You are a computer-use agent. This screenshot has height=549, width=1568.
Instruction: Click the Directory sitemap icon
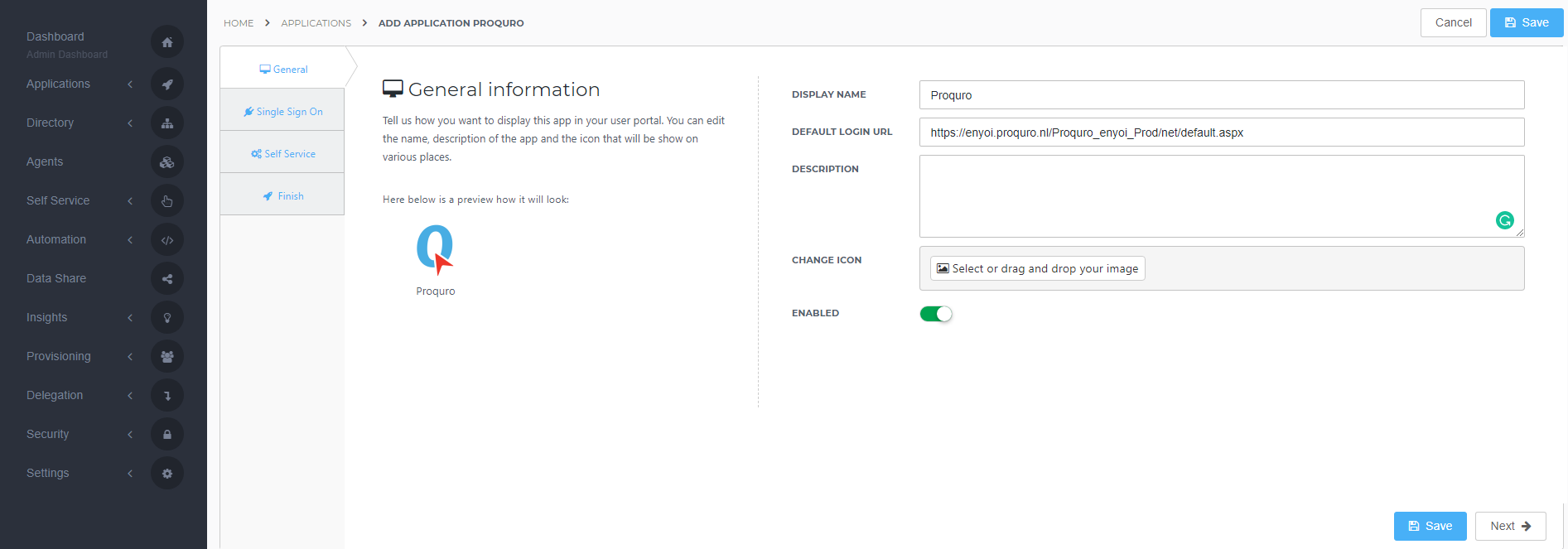pos(167,123)
